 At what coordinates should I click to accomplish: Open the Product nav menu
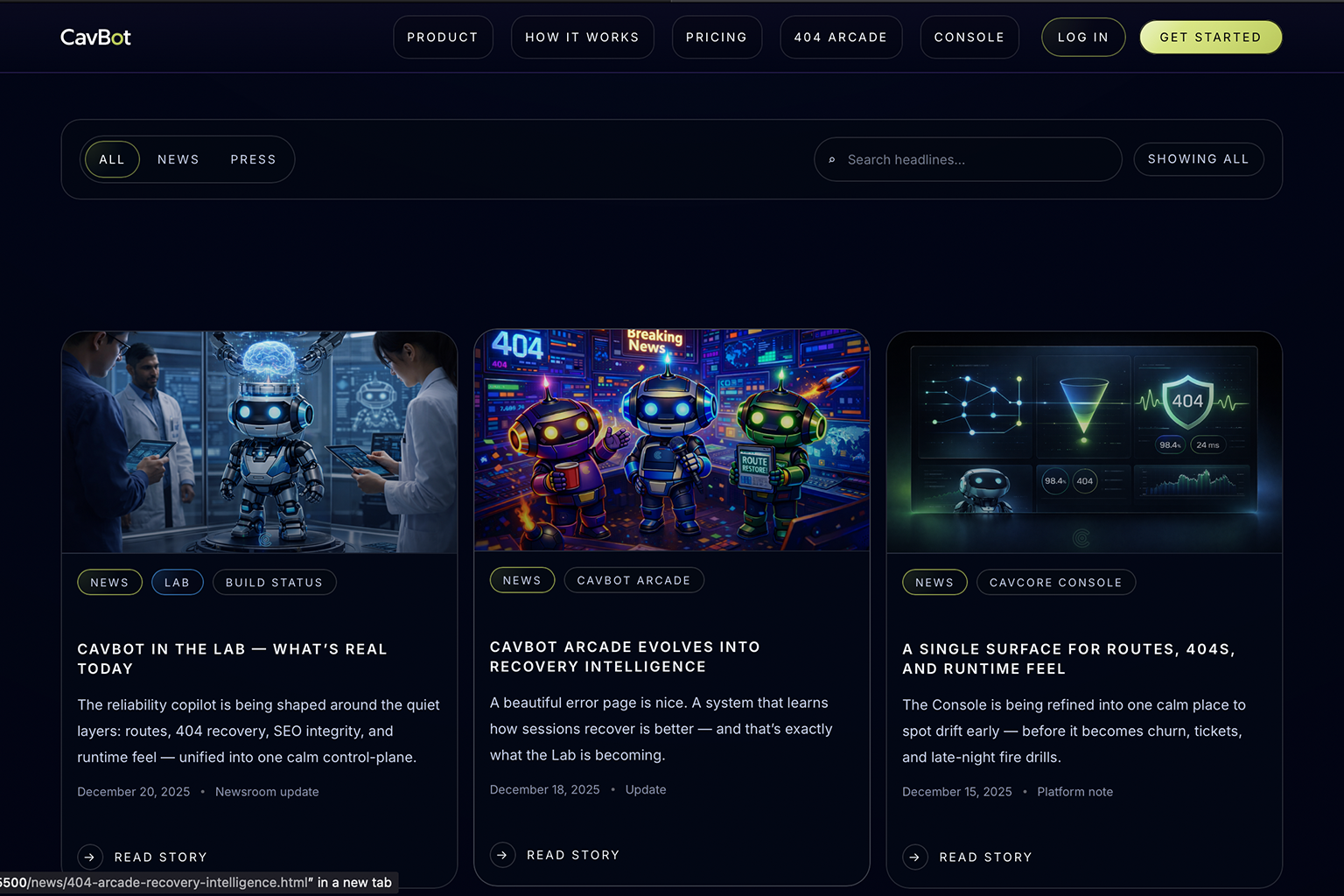[x=443, y=37]
